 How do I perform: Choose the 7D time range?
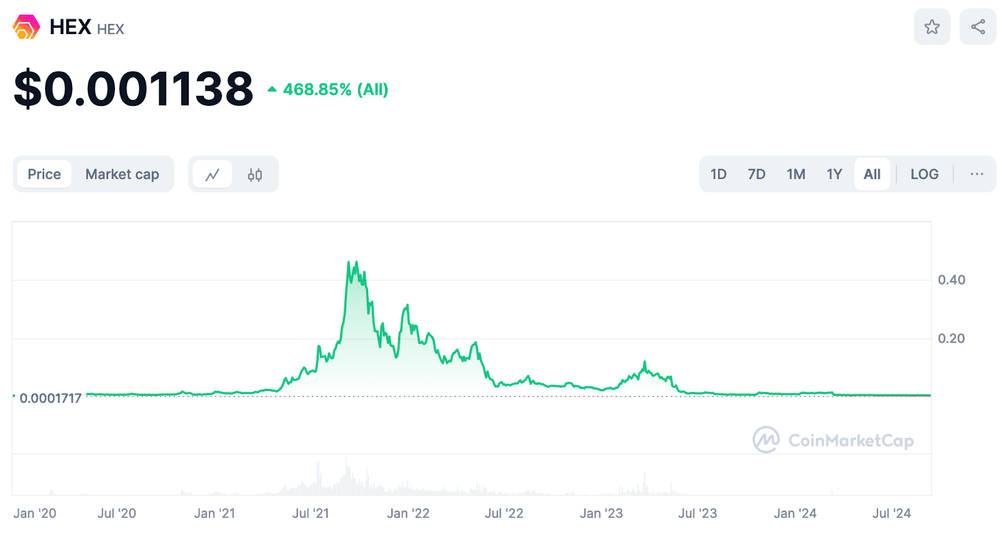click(x=756, y=174)
